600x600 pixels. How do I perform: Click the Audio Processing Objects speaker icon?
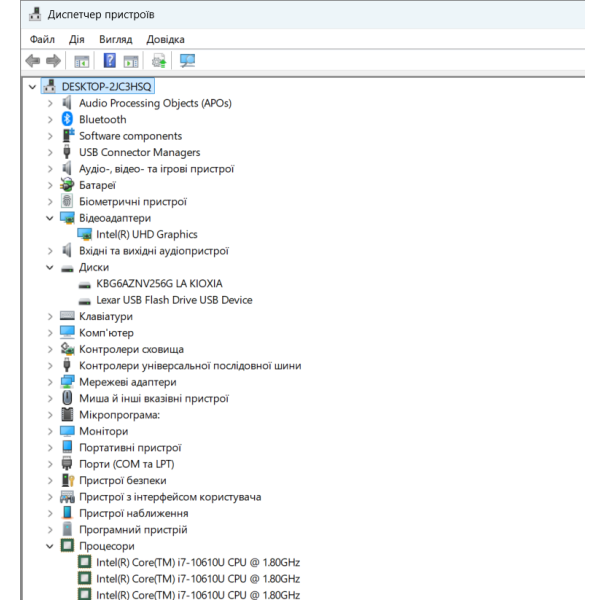click(67, 103)
